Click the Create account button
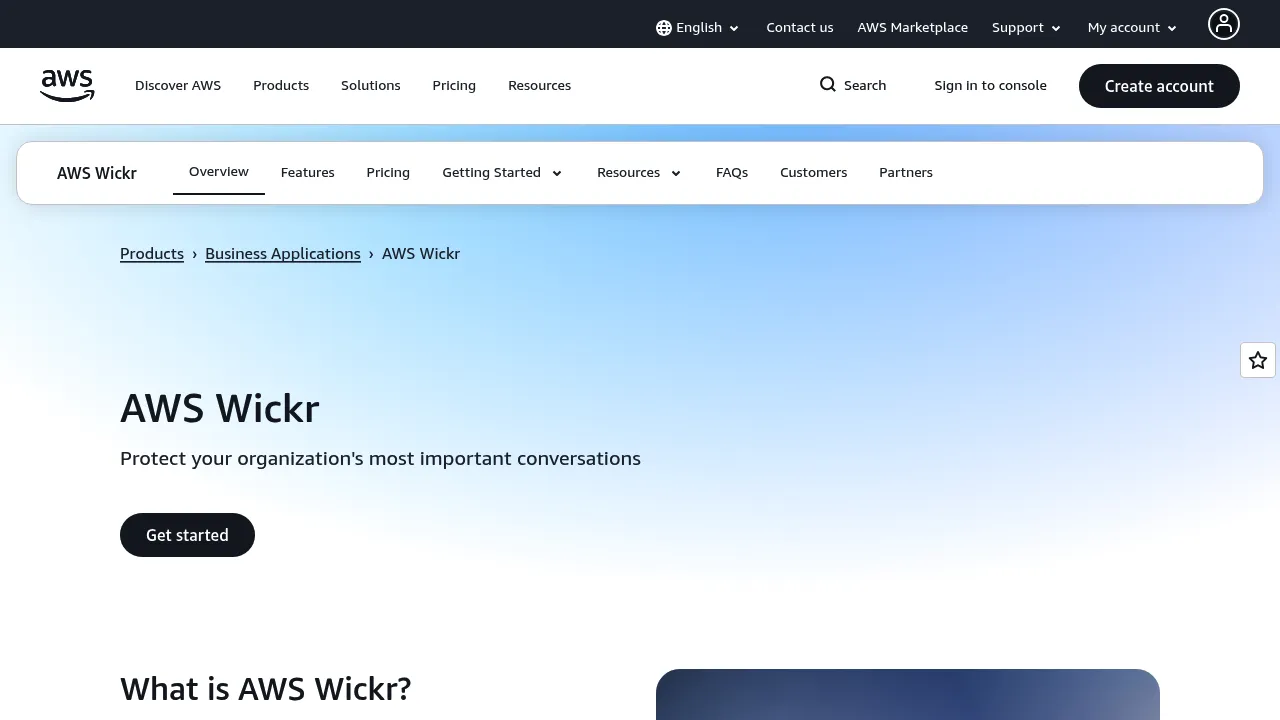The image size is (1280, 720). pyautogui.click(x=1159, y=86)
